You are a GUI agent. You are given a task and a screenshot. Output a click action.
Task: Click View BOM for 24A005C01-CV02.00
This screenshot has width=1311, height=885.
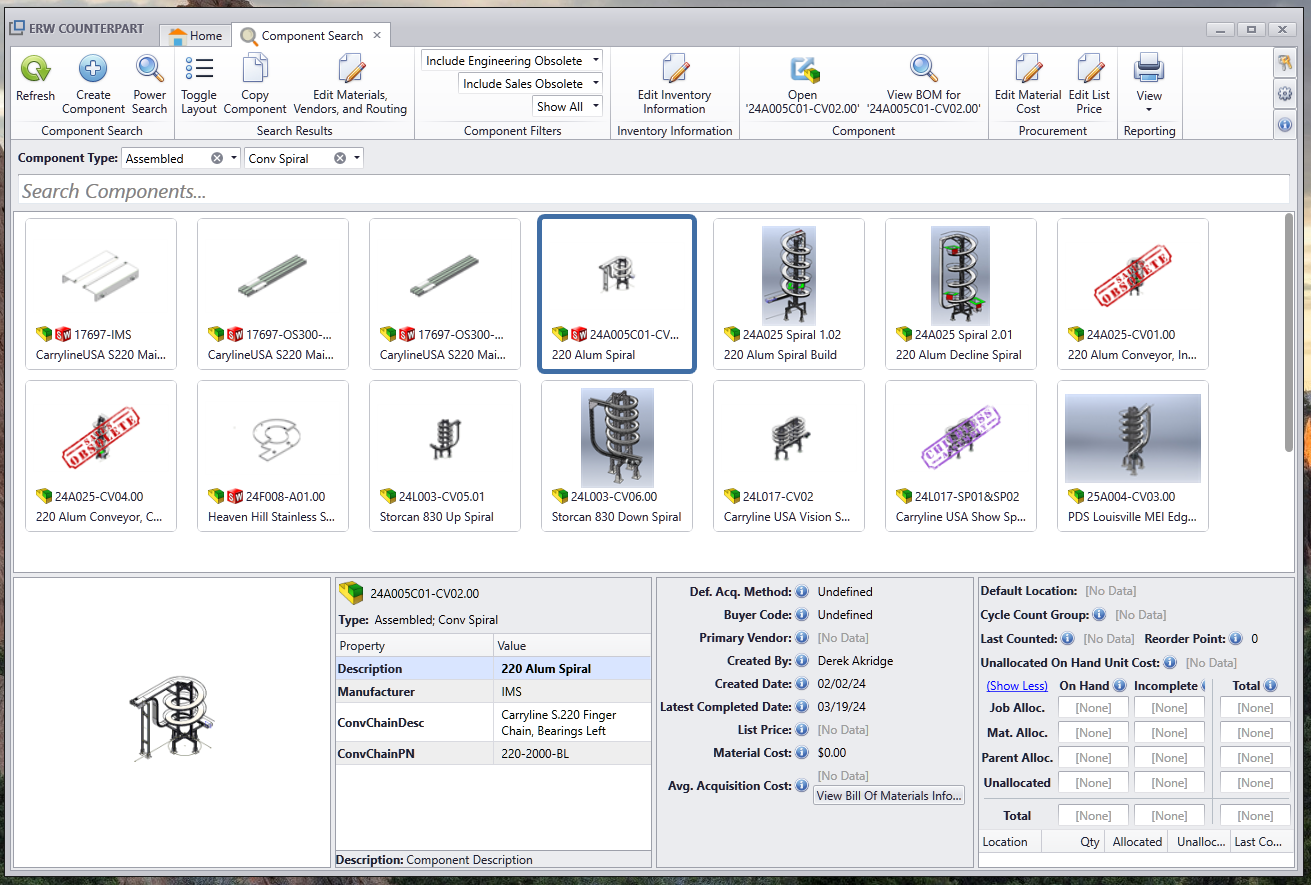tap(923, 70)
